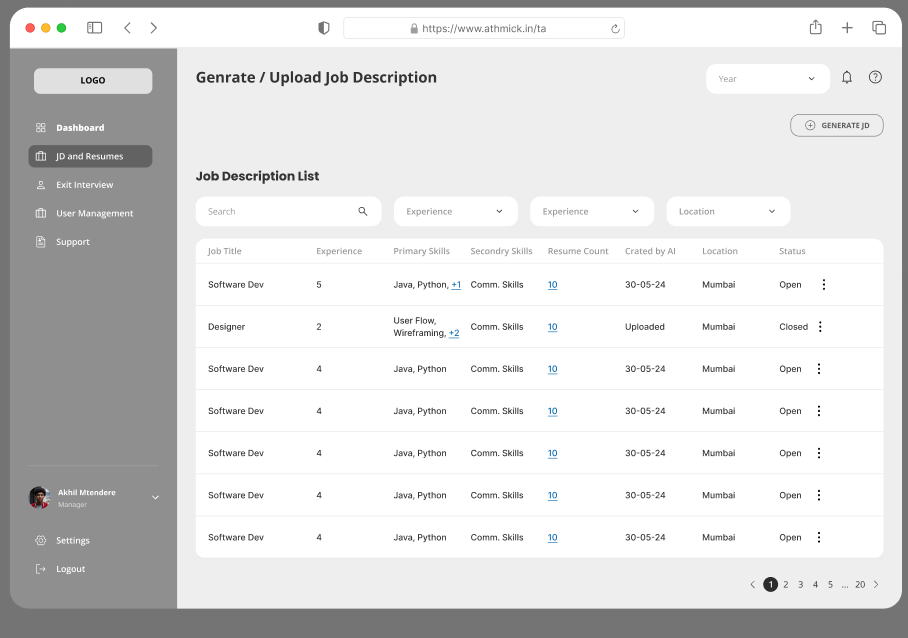Click the Logout arrow icon
This screenshot has width=908, height=638.
(41, 569)
